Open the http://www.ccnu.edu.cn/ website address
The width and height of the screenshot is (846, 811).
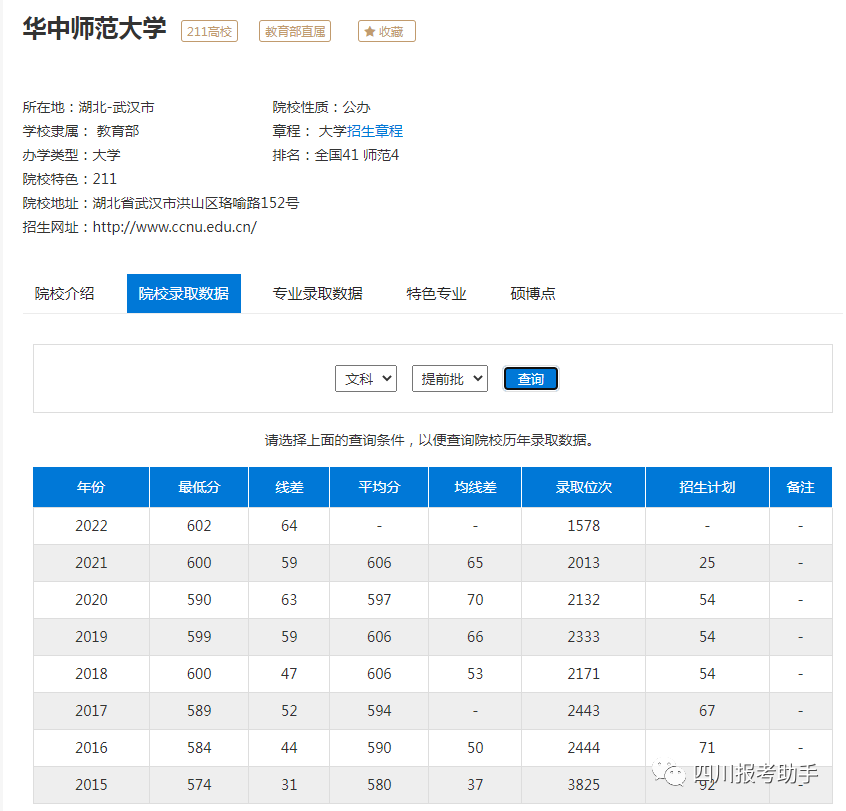pyautogui.click(x=174, y=227)
